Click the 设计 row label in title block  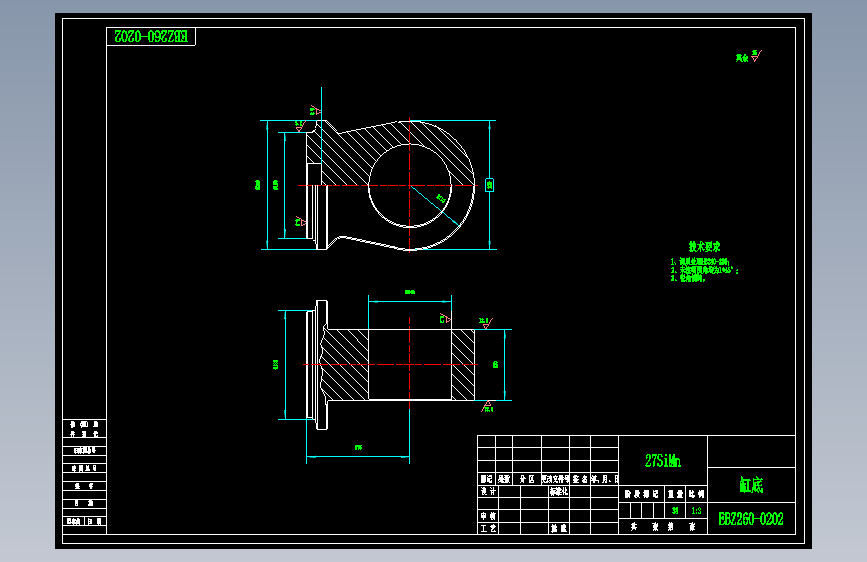(488, 491)
